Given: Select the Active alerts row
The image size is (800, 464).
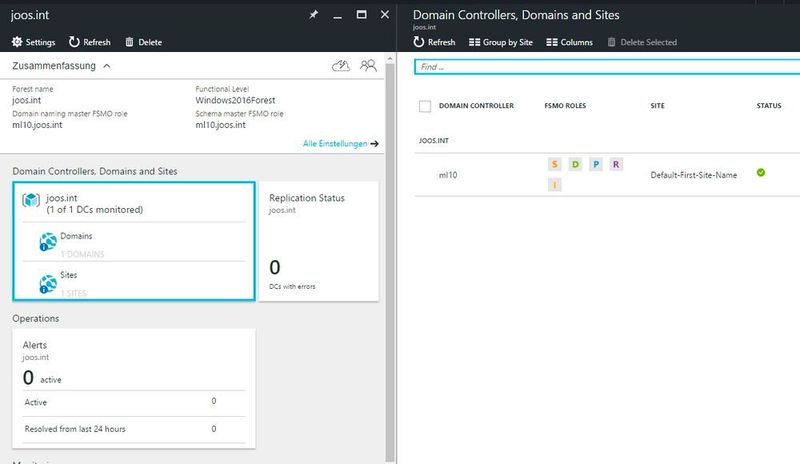Looking at the screenshot, I should (134, 402).
